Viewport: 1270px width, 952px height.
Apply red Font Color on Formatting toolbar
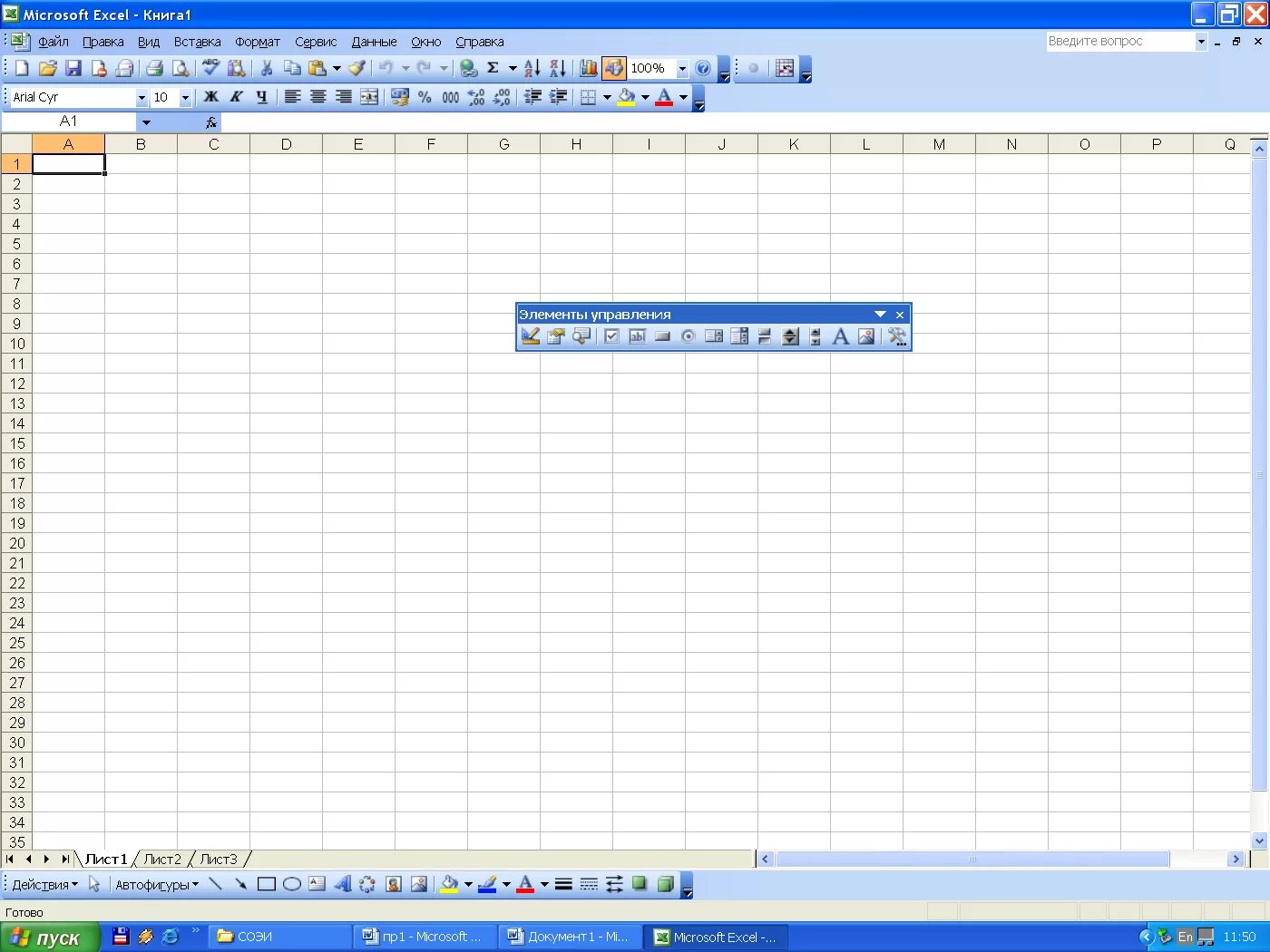[x=664, y=97]
